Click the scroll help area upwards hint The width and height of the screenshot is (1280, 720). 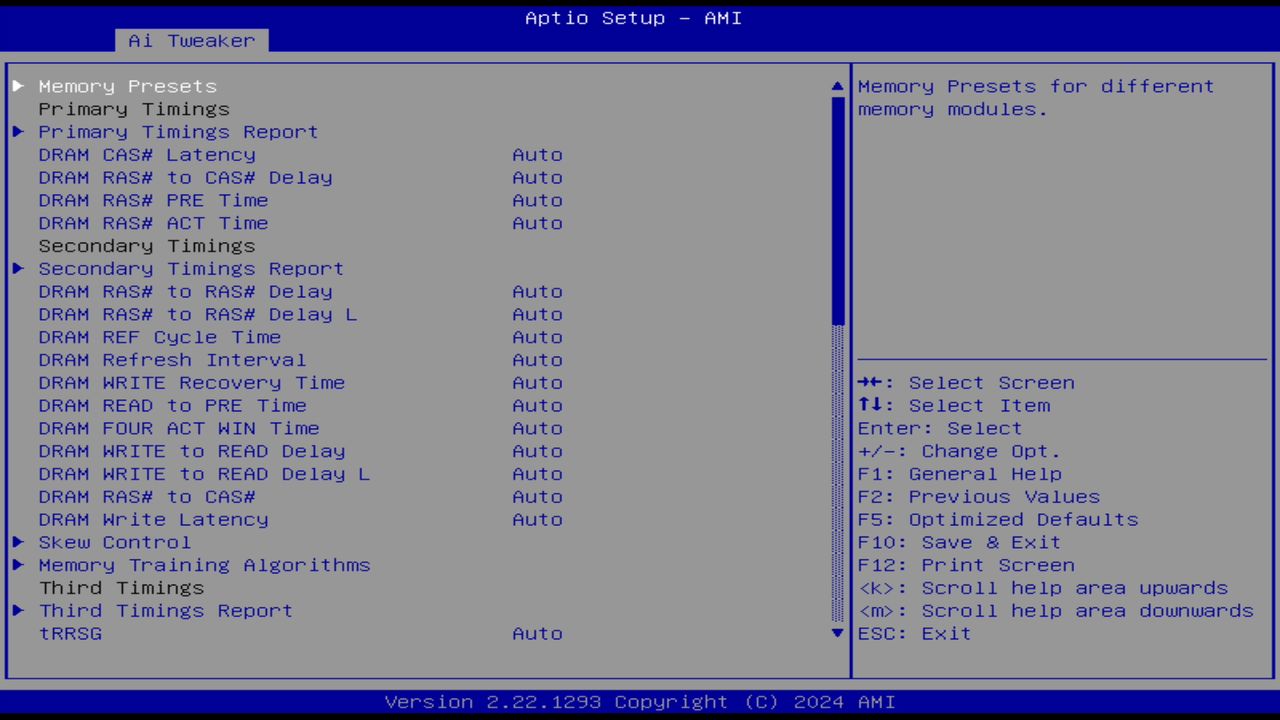pos(1043,588)
